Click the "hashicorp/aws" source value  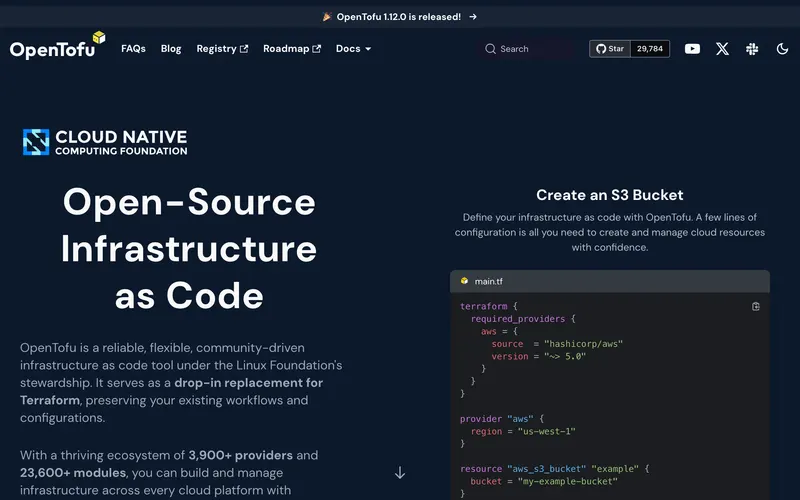[x=583, y=344]
